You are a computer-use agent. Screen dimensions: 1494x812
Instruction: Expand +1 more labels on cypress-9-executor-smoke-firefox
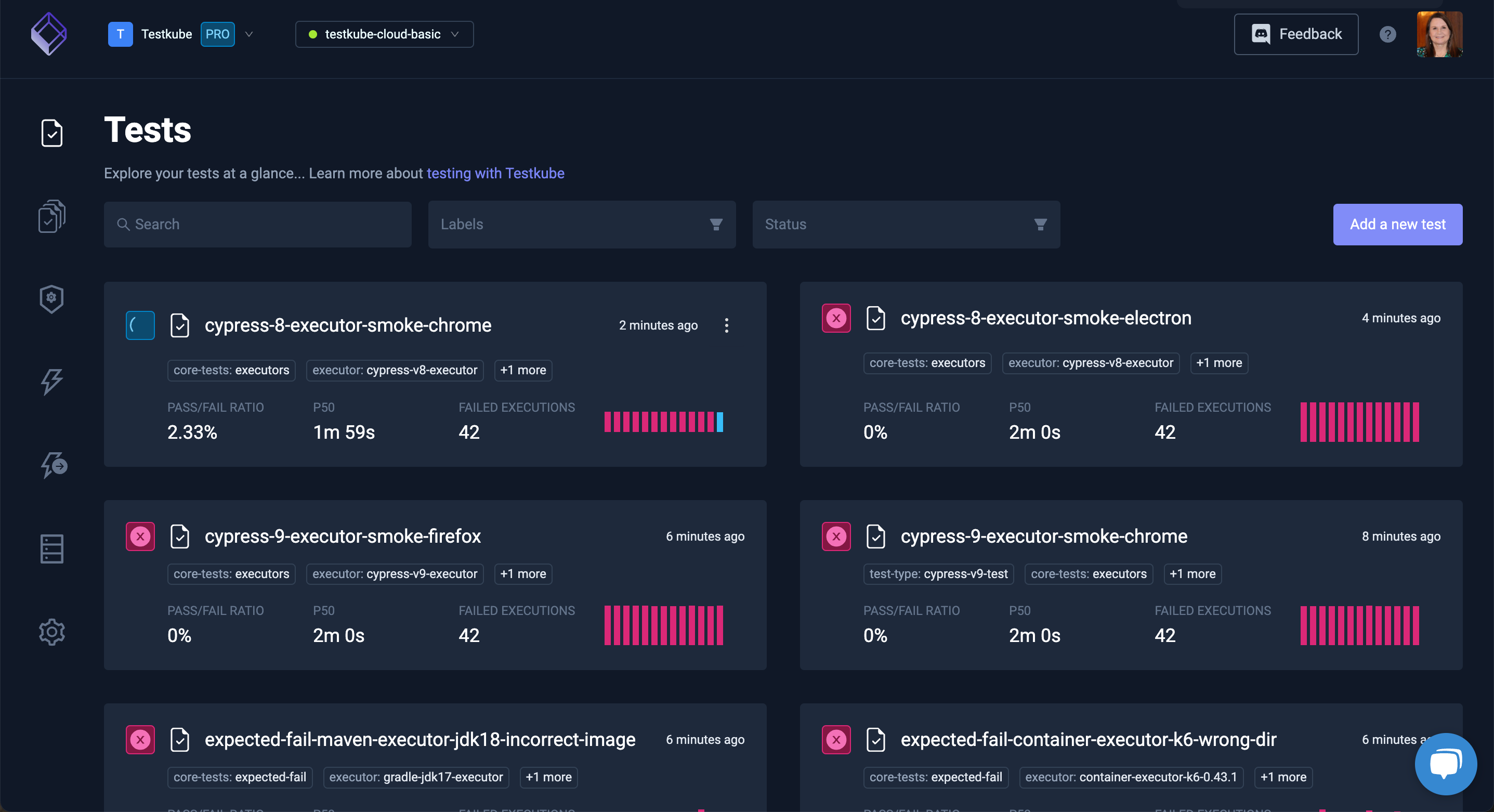click(523, 573)
